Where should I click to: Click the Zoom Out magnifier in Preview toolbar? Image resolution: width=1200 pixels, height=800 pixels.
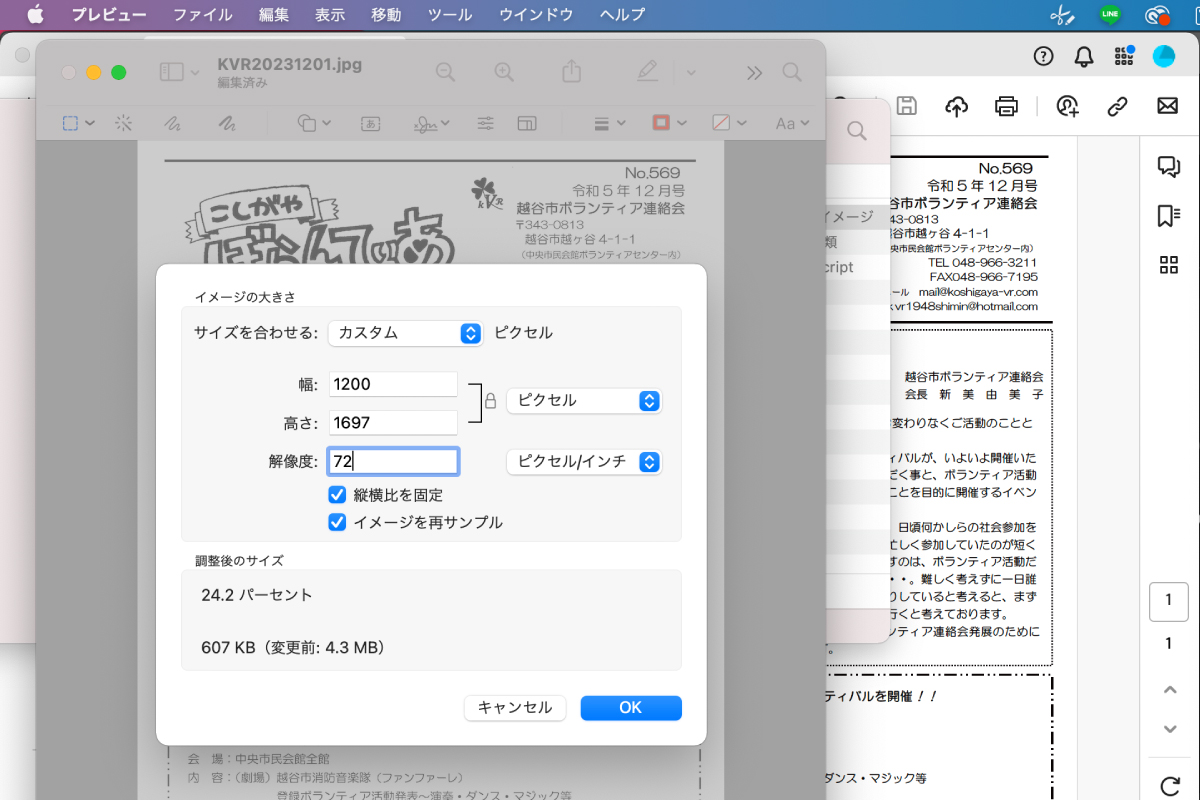point(445,72)
